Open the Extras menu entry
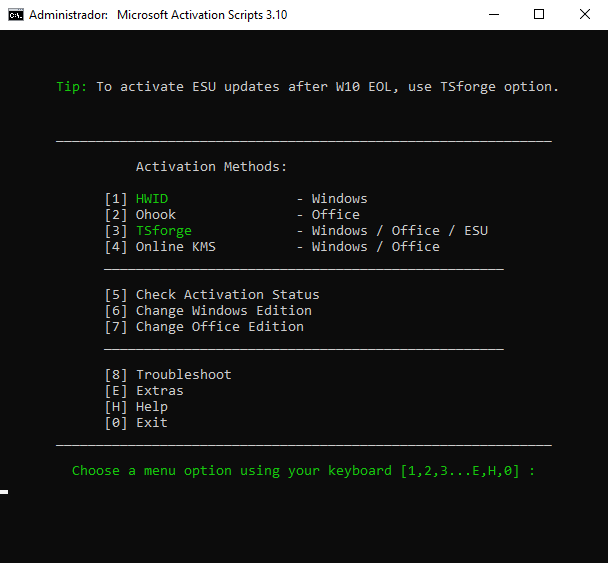The width and height of the screenshot is (608, 563). [x=144, y=390]
